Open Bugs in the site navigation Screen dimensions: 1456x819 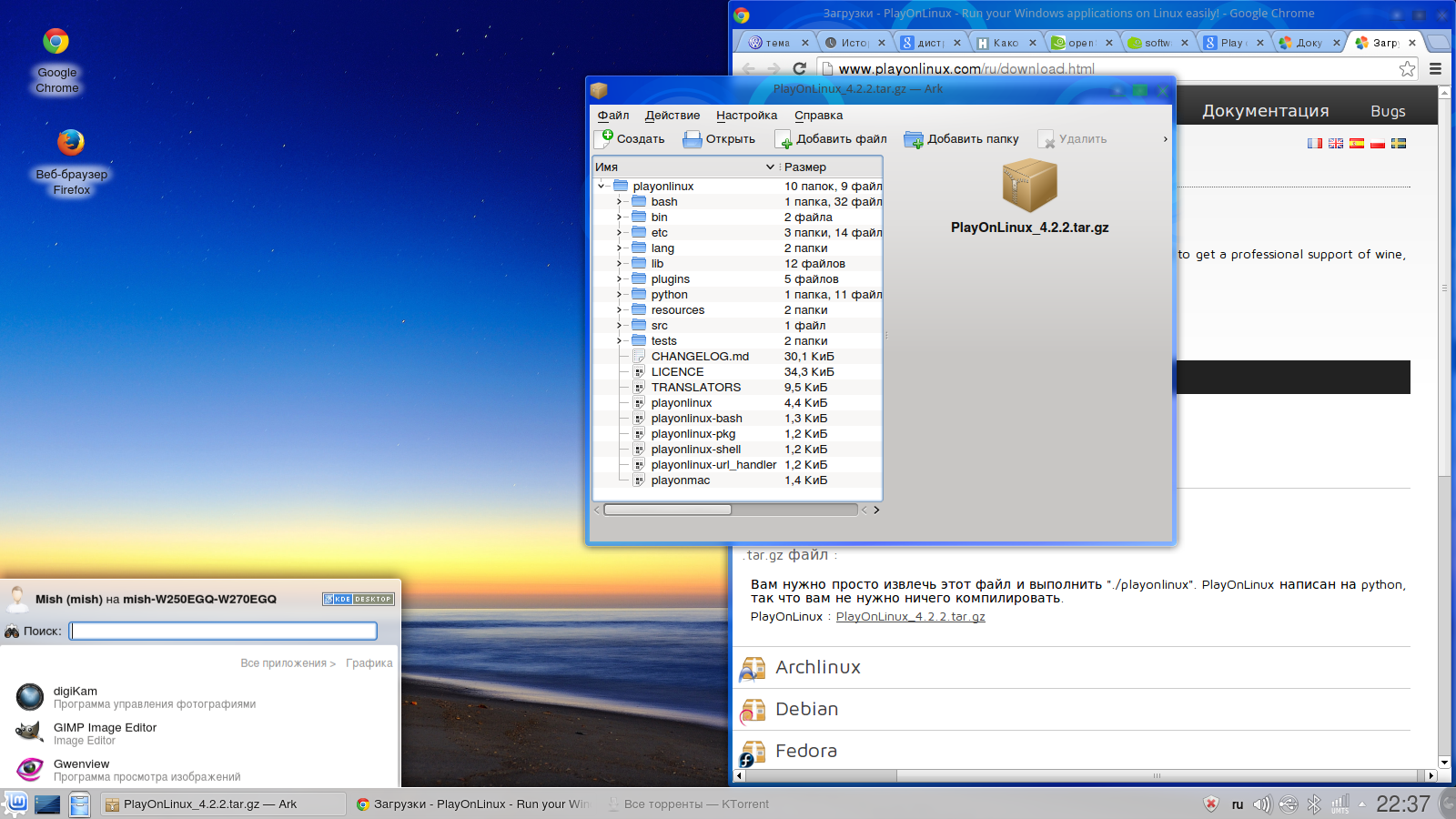tap(1388, 111)
